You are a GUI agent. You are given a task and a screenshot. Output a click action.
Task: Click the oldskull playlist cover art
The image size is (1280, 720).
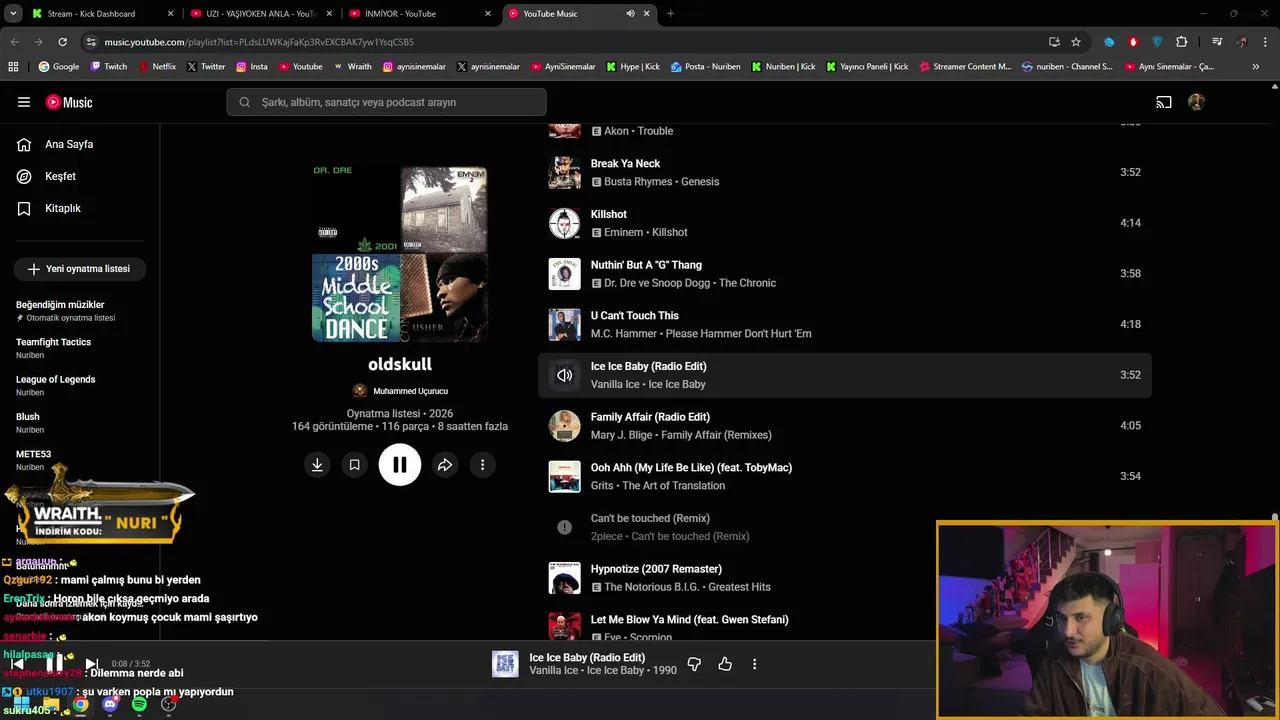400,254
